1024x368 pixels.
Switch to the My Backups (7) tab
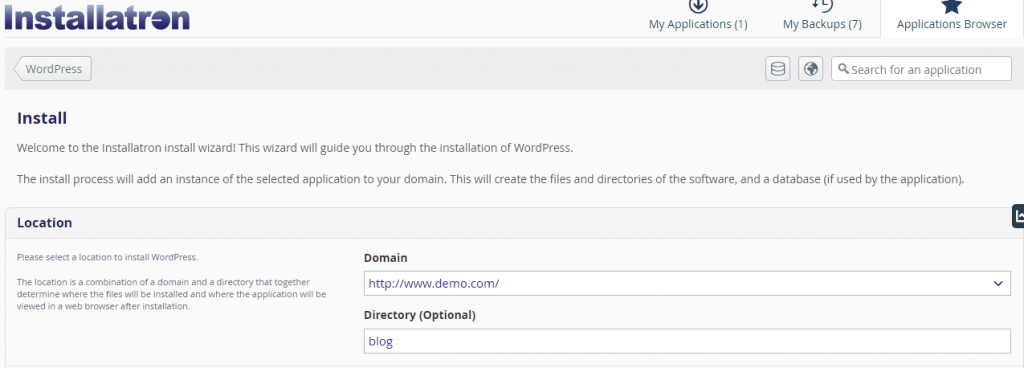pos(822,24)
